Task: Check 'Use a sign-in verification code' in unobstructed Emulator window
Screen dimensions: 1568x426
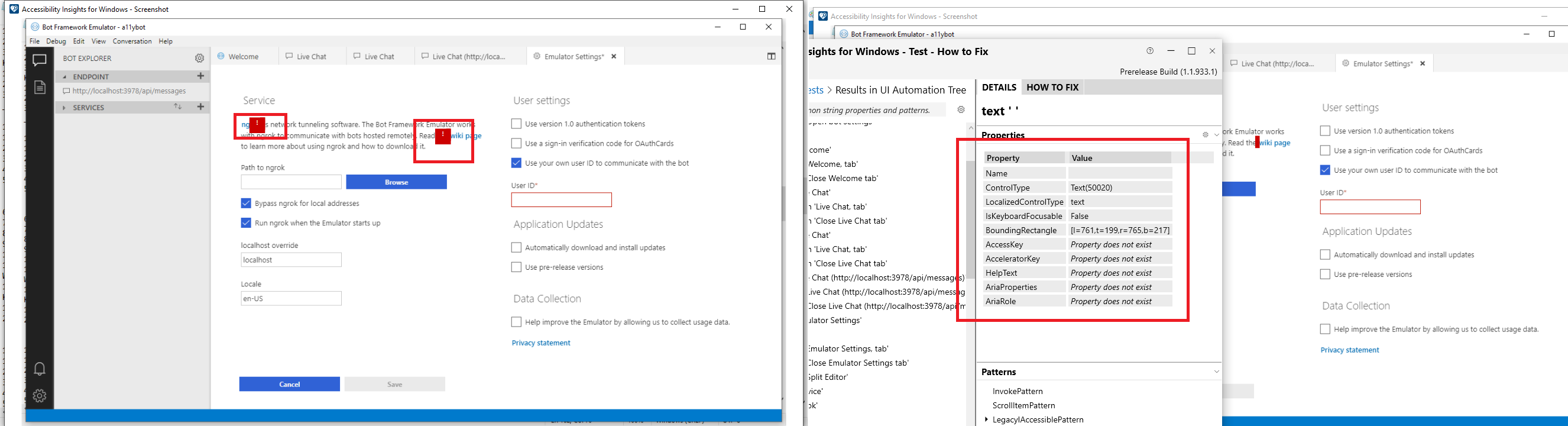Action: point(516,143)
